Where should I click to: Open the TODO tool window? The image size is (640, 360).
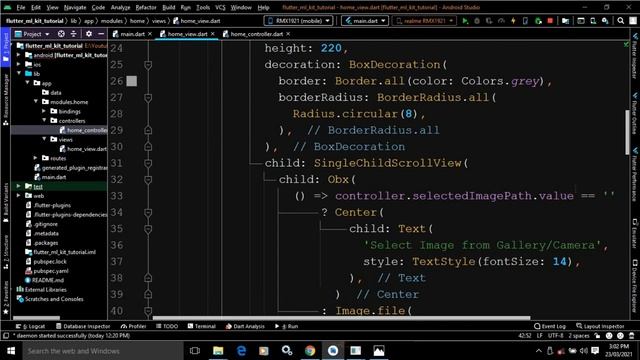coord(167,326)
